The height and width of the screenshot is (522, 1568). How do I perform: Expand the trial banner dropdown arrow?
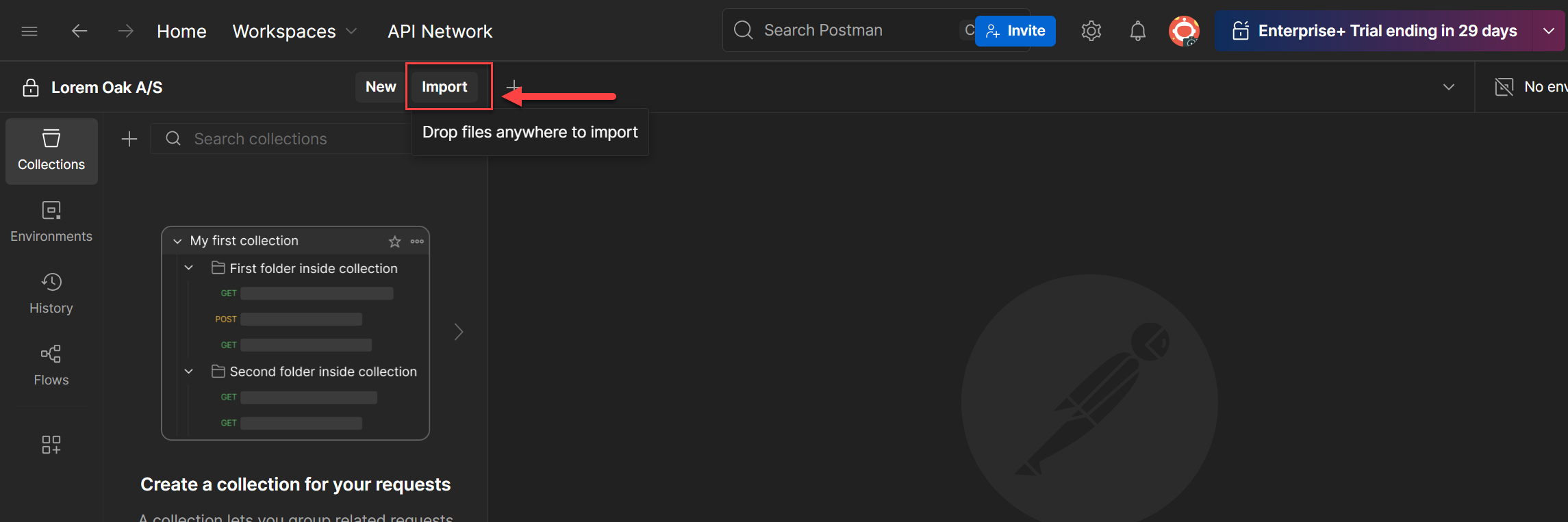click(1549, 31)
